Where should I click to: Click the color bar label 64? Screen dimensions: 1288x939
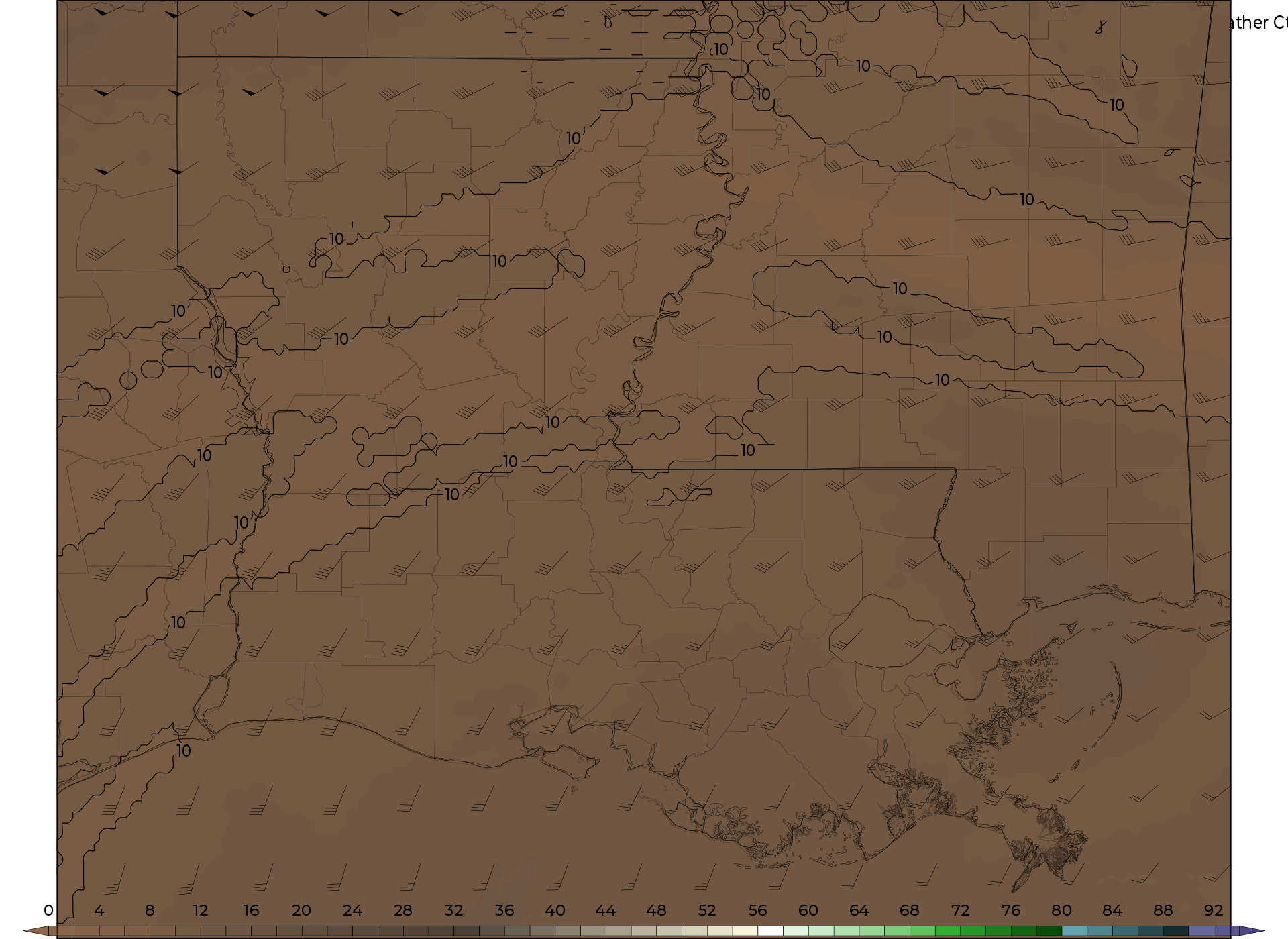point(859,910)
